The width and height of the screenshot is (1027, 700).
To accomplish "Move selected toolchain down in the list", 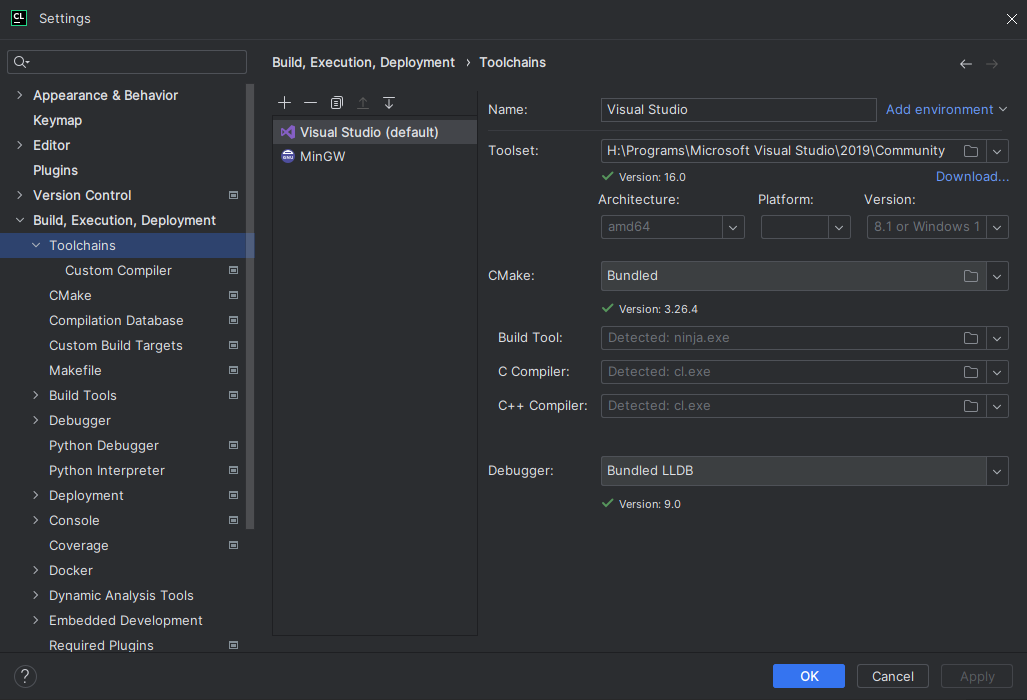I will (x=388, y=102).
